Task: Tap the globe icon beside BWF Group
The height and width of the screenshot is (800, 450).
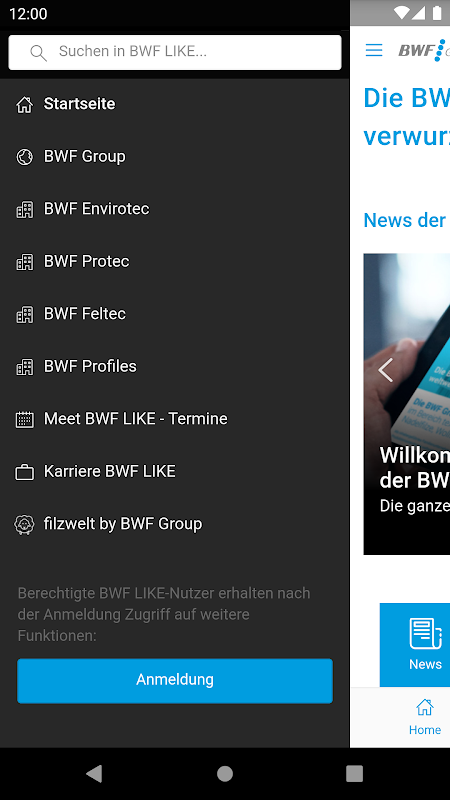Action: pyautogui.click(x=24, y=157)
